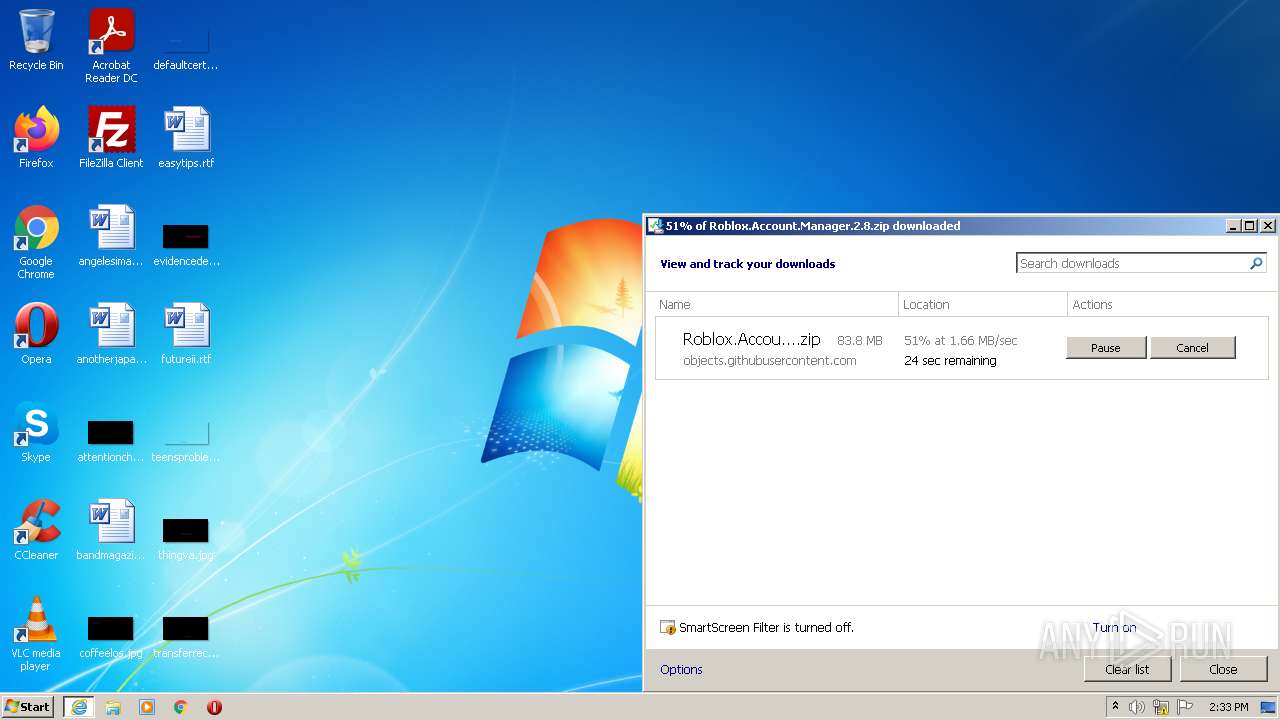Click the Show desktop button
Viewport: 1280px width, 720px height.
click(x=1268, y=707)
